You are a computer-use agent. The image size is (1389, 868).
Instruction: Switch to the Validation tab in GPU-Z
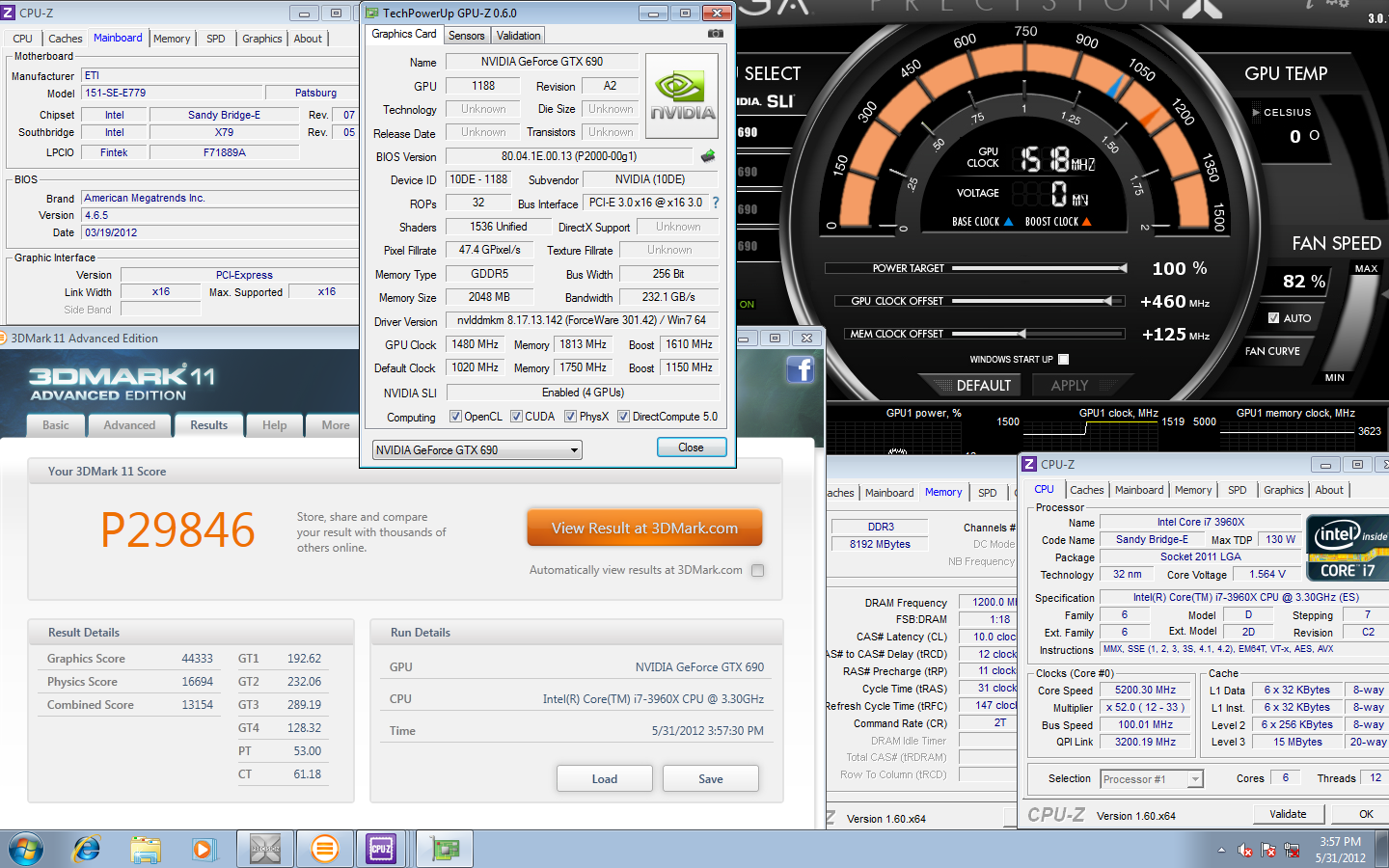pos(519,36)
